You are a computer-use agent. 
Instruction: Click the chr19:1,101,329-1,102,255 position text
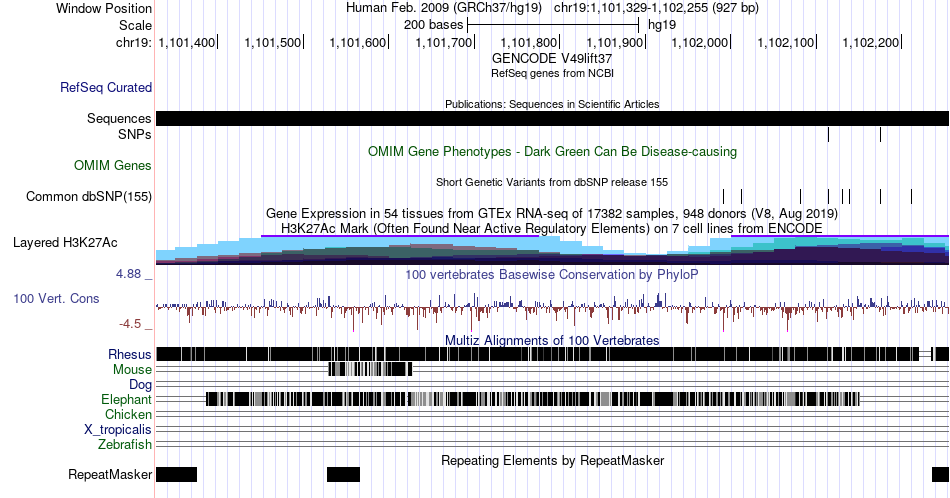click(x=656, y=8)
